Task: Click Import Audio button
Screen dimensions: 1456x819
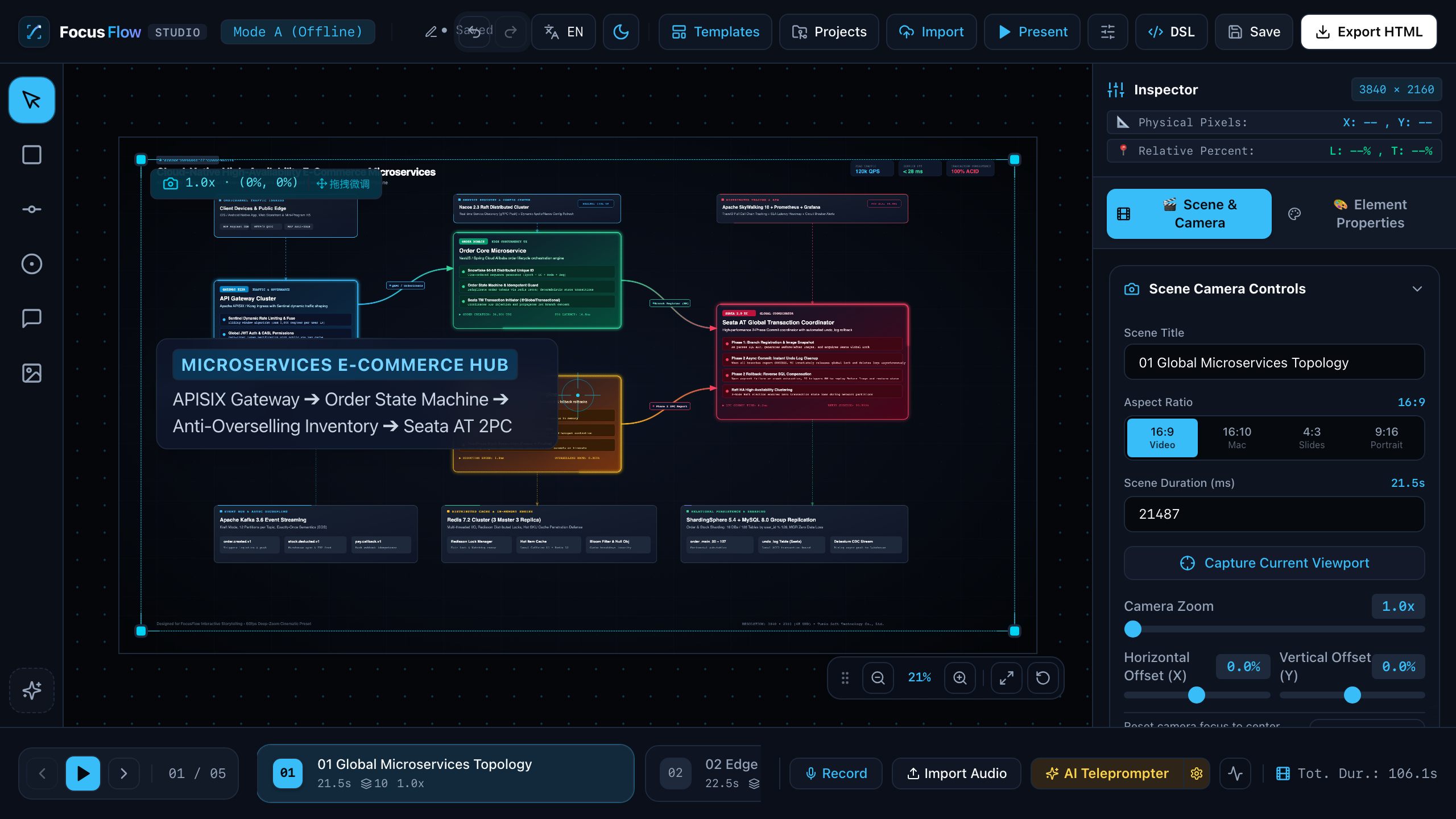Action: tap(957, 773)
